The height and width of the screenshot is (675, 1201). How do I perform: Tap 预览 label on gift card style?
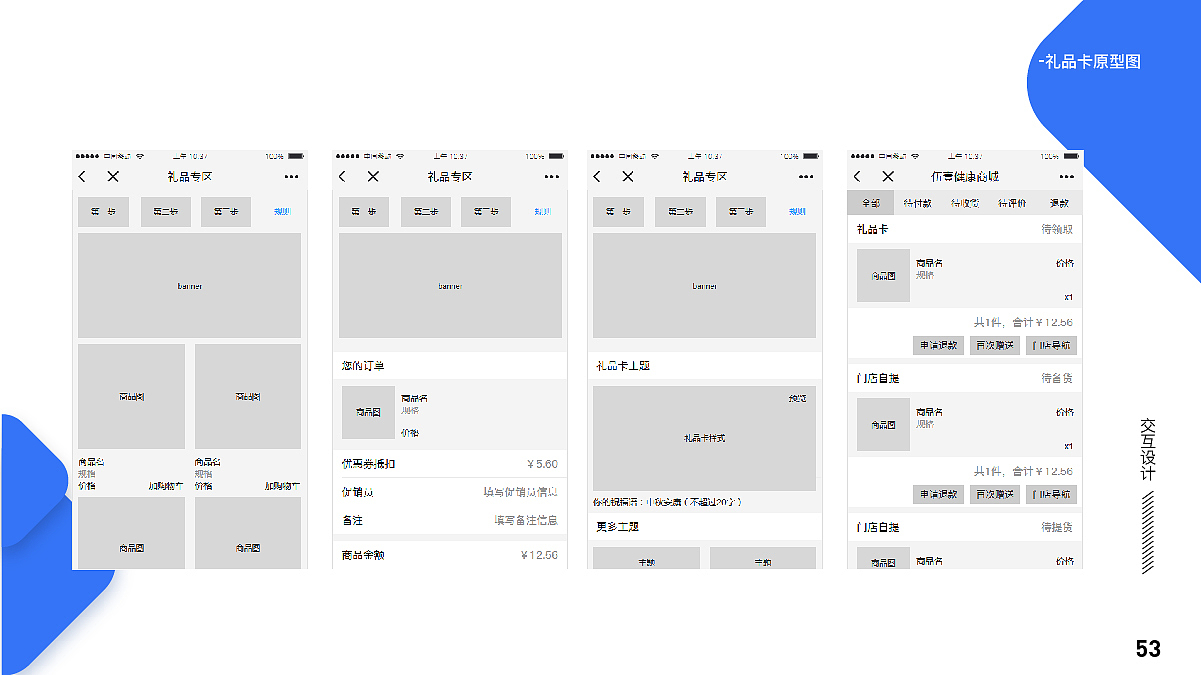(x=797, y=399)
